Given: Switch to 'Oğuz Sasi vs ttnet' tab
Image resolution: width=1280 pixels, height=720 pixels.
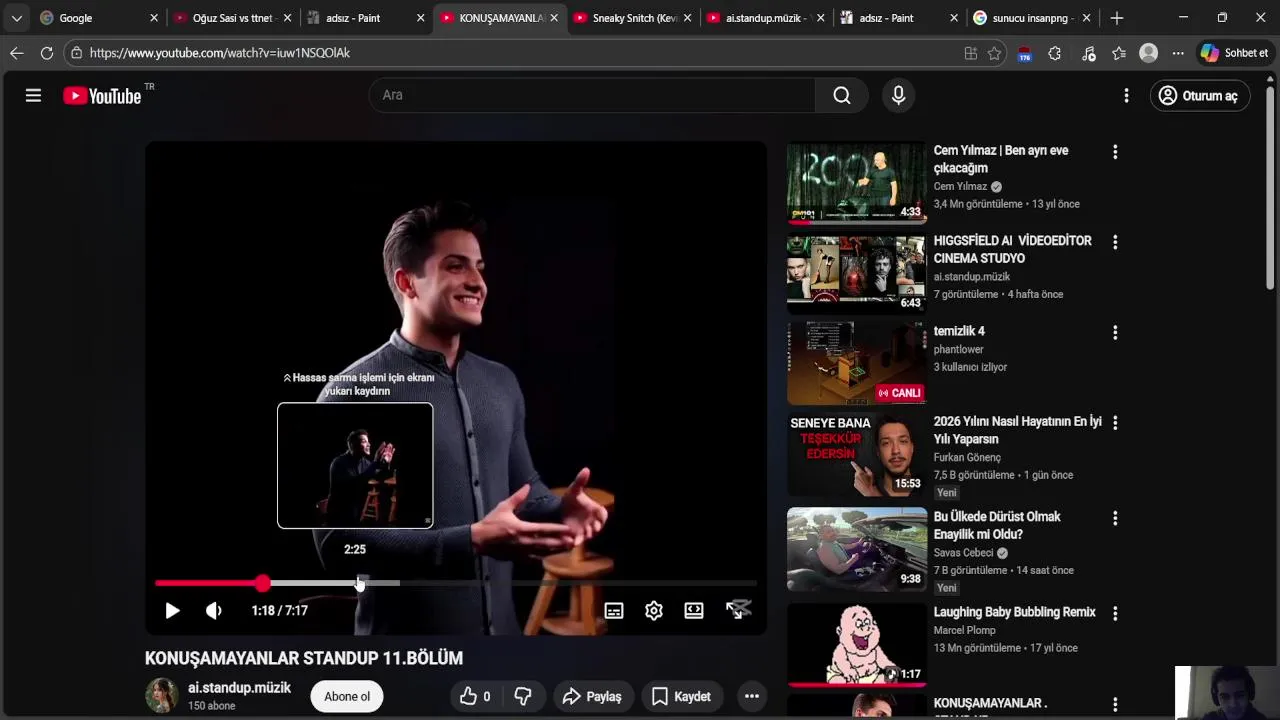Looking at the screenshot, I should [x=232, y=18].
